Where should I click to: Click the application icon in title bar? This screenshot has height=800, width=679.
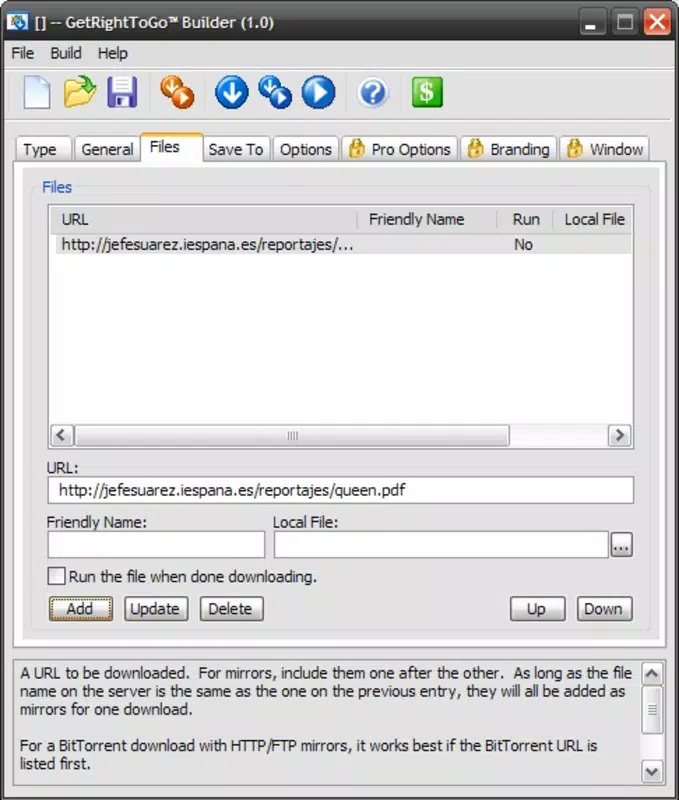(17, 22)
